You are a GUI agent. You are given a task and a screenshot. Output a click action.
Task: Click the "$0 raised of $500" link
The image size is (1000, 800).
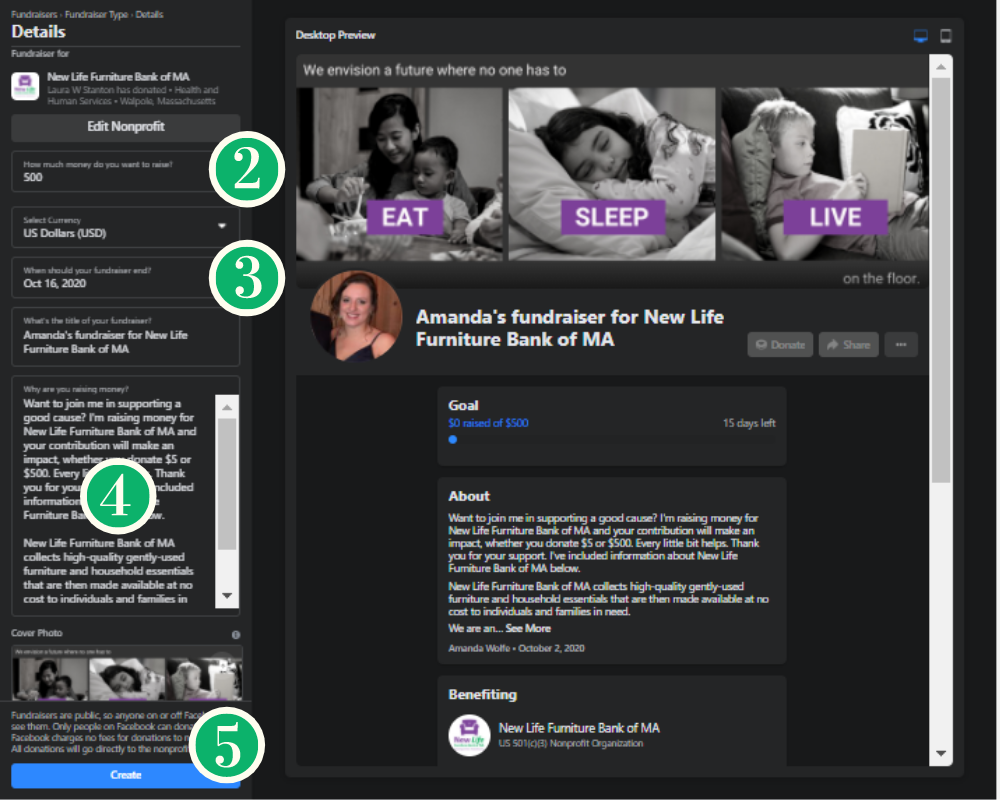tap(488, 423)
